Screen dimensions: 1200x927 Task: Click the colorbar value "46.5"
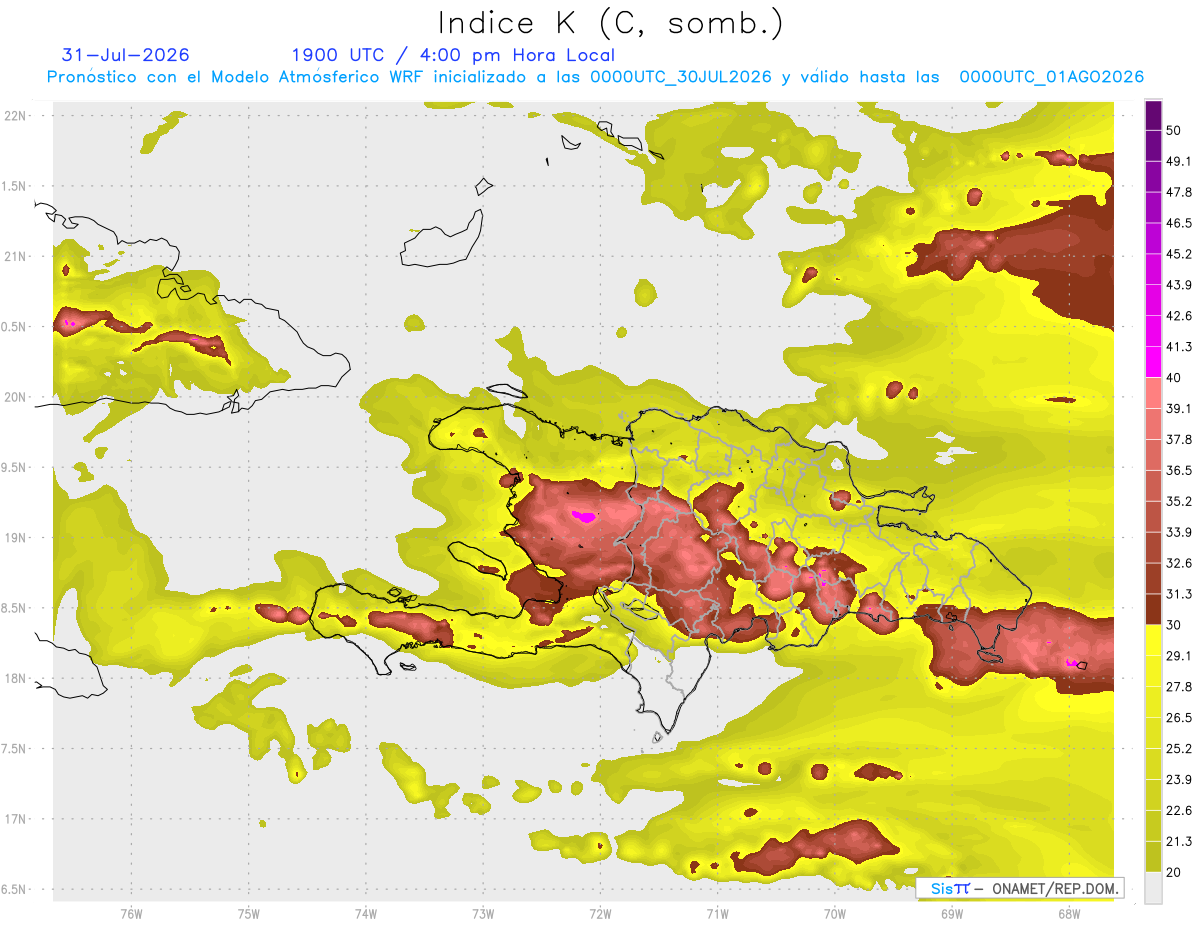tap(1178, 223)
